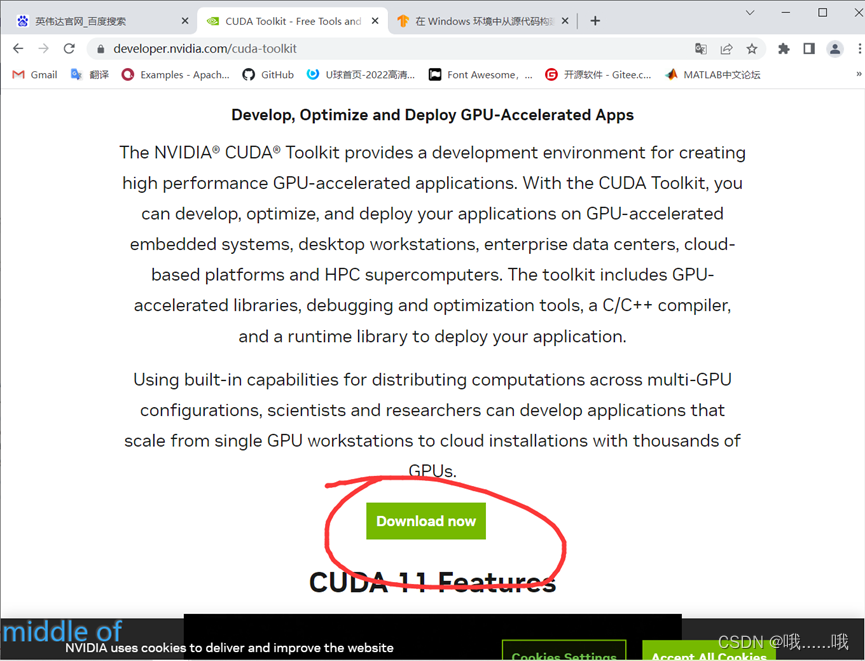
Task: Open the MATLAB中文论坛 bookmark
Action: click(x=713, y=74)
